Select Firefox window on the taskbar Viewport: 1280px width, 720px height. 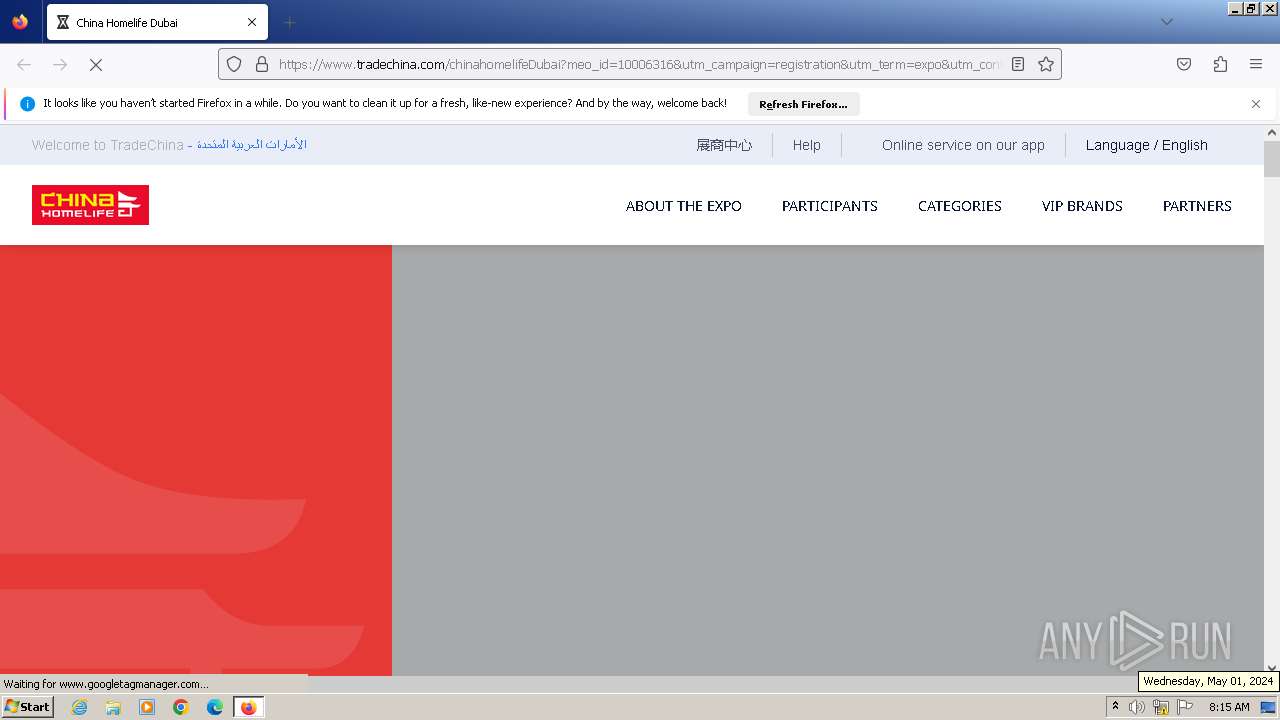[248, 707]
